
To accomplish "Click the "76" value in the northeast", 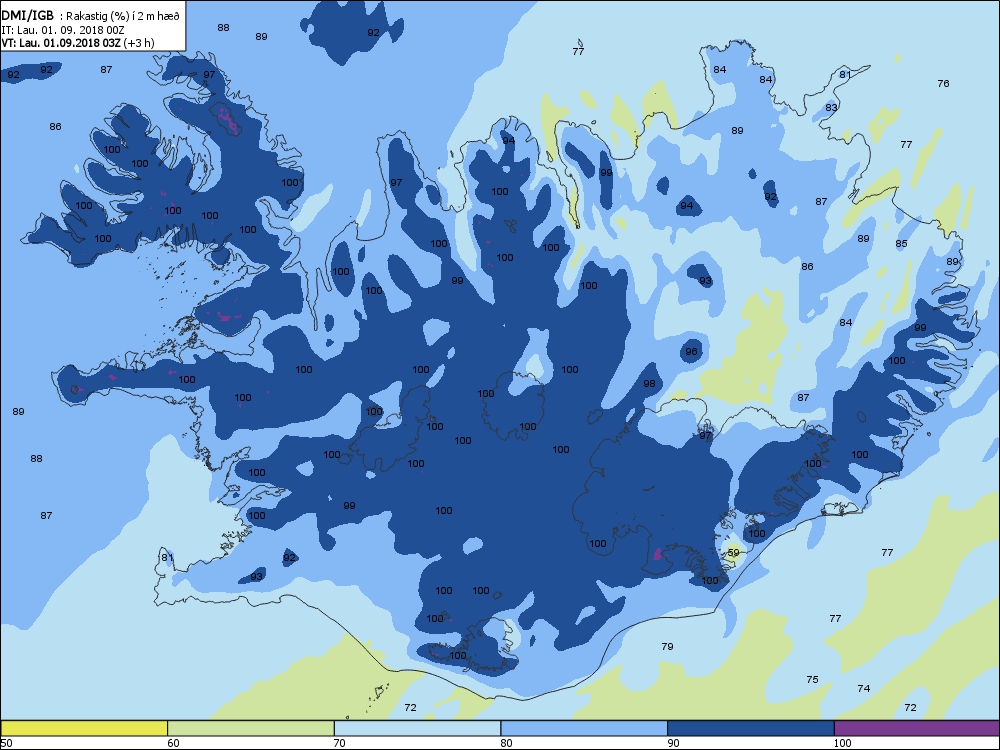I will coord(943,84).
